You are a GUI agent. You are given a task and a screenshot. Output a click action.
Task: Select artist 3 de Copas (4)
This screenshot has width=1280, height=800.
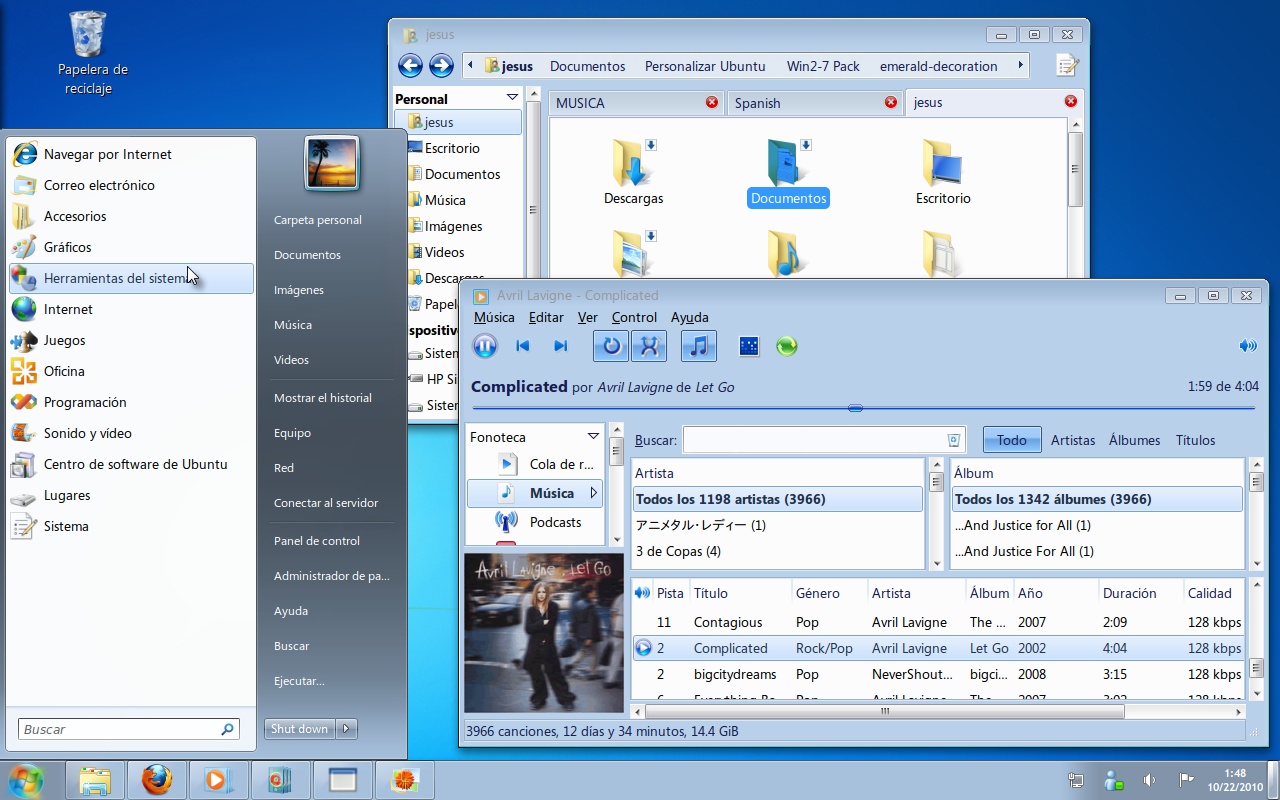(x=778, y=551)
